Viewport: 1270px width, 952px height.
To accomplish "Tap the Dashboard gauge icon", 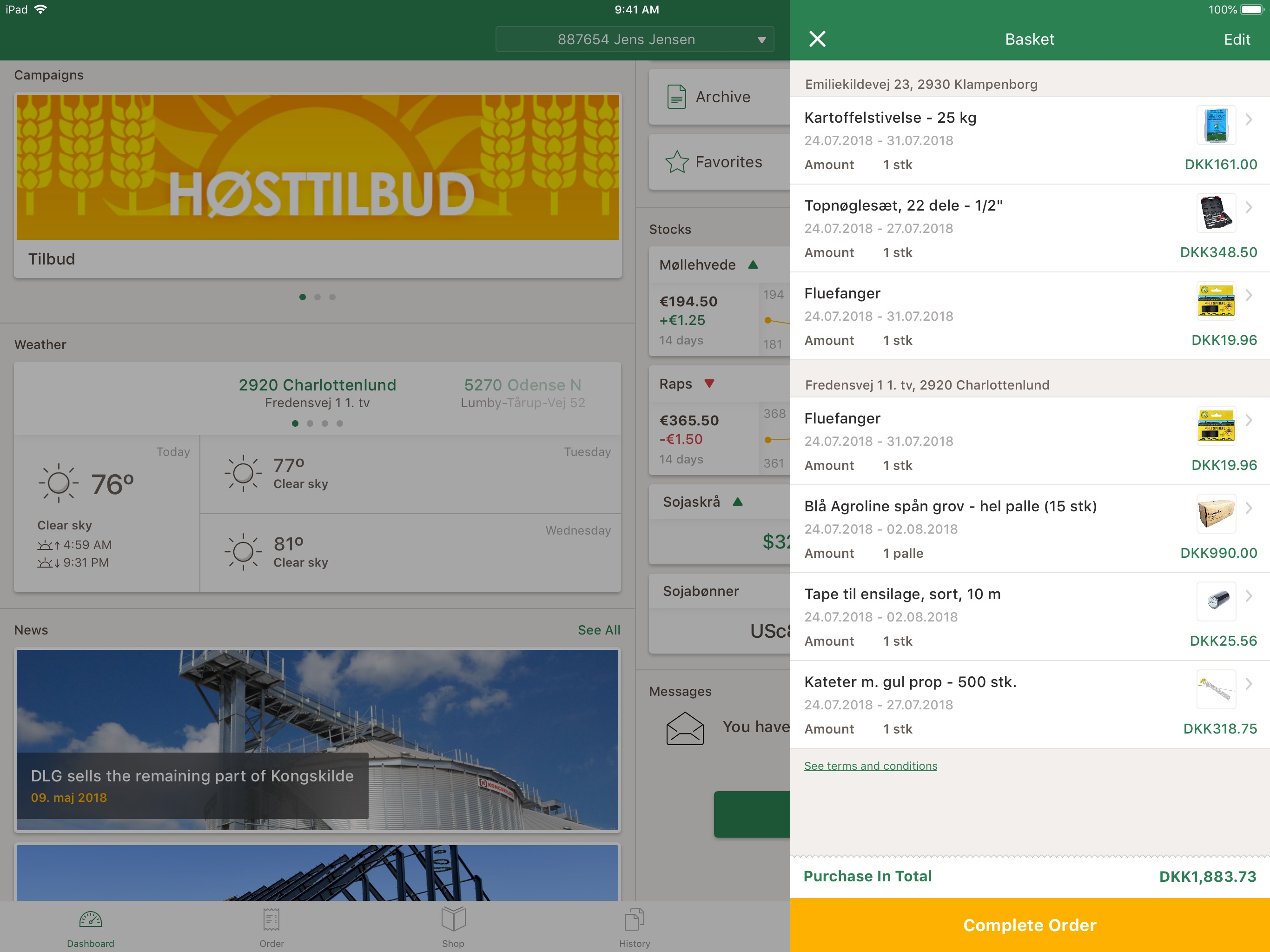I will 90,920.
